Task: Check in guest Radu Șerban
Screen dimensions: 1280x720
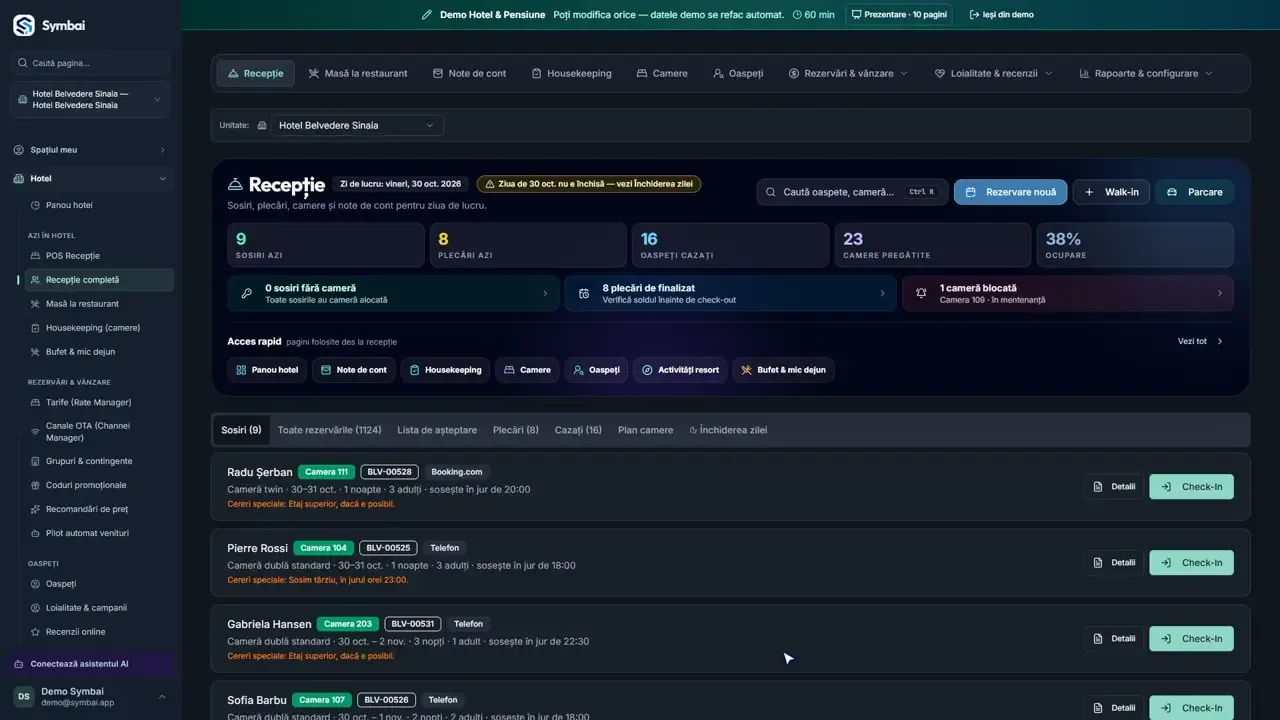Action: coord(1191,487)
